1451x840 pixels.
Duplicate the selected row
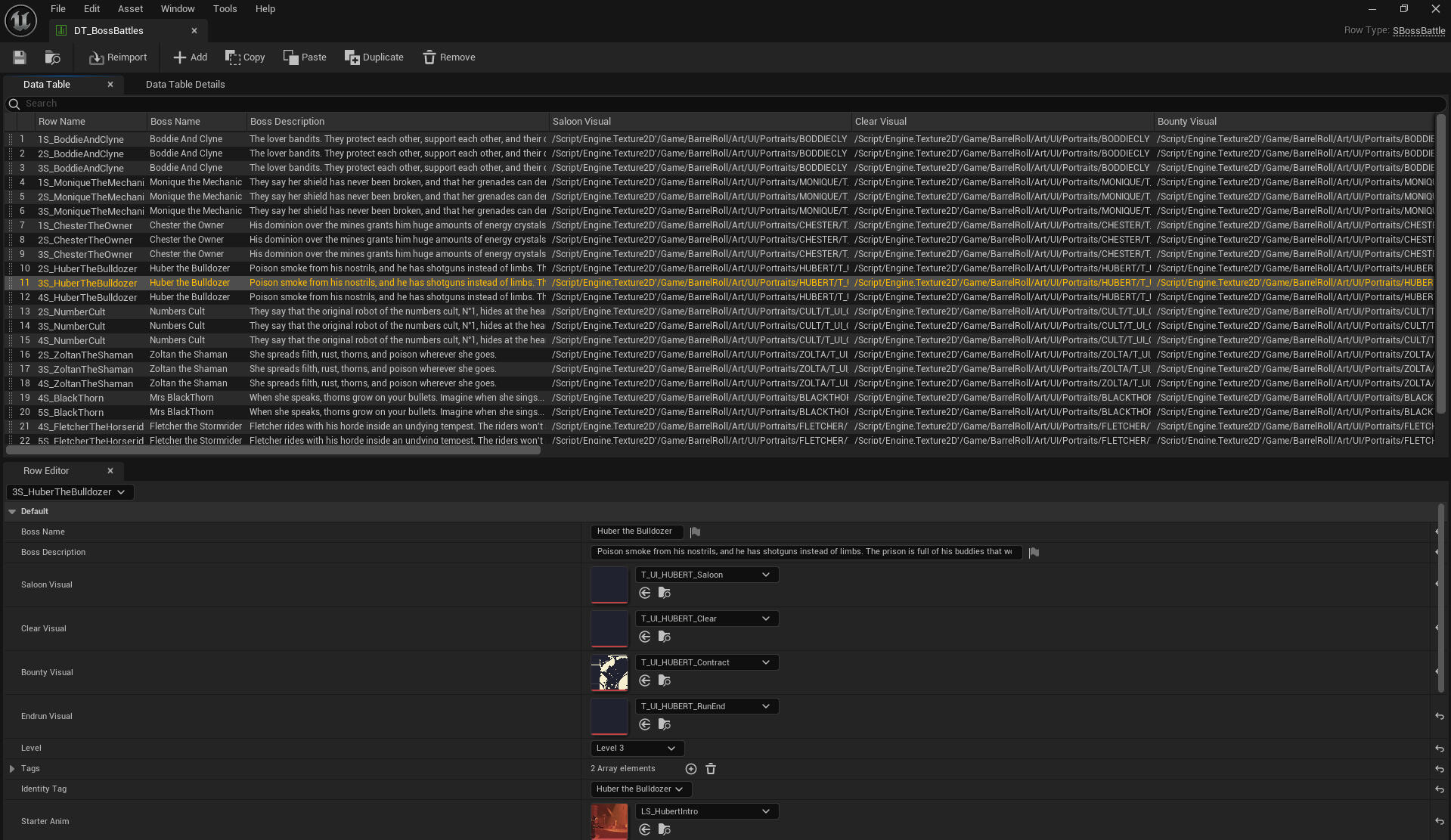[374, 57]
